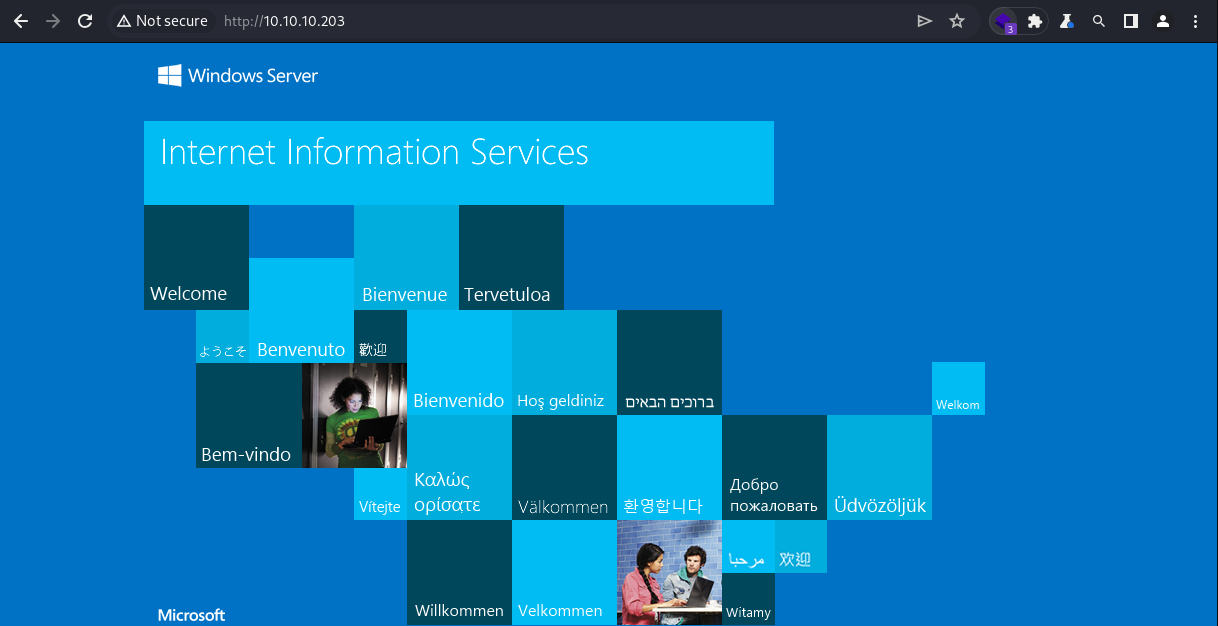This screenshot has width=1218, height=626.
Task: Click the two people with laptop photo
Action: coord(669,572)
